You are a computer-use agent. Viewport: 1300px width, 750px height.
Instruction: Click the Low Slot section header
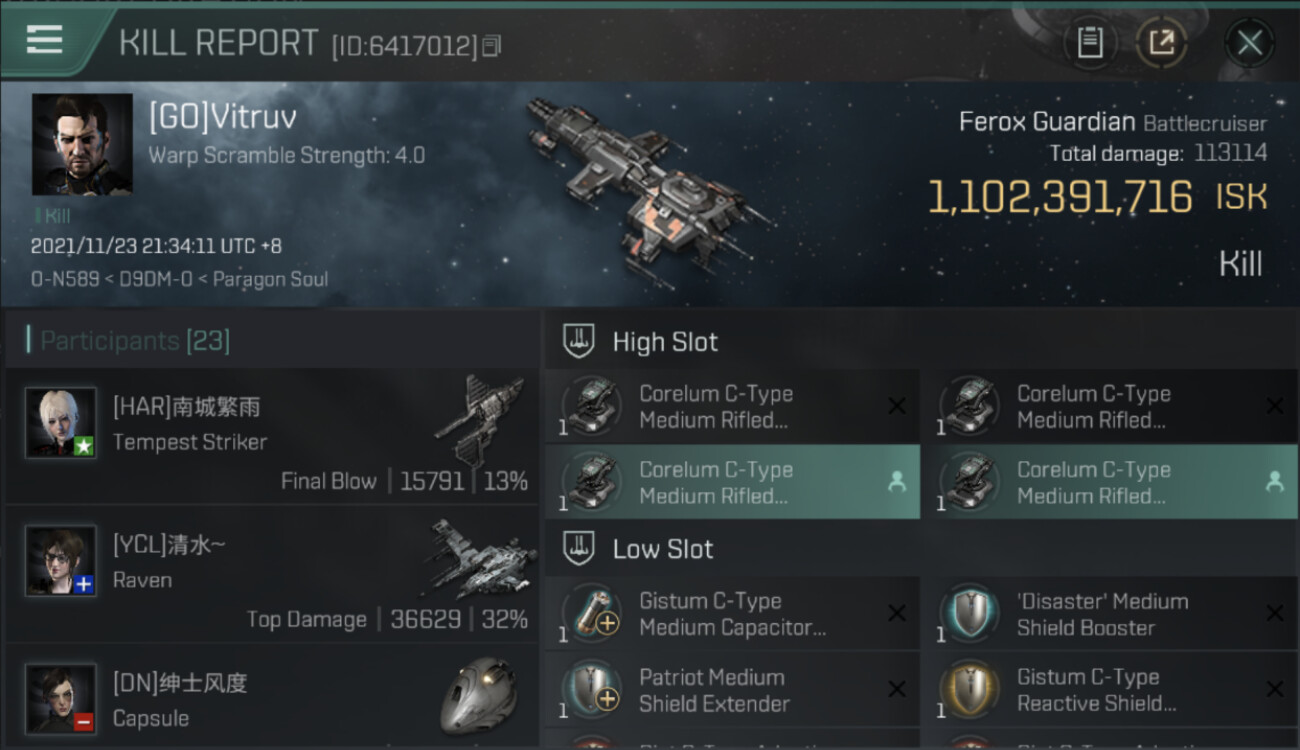tap(662, 549)
